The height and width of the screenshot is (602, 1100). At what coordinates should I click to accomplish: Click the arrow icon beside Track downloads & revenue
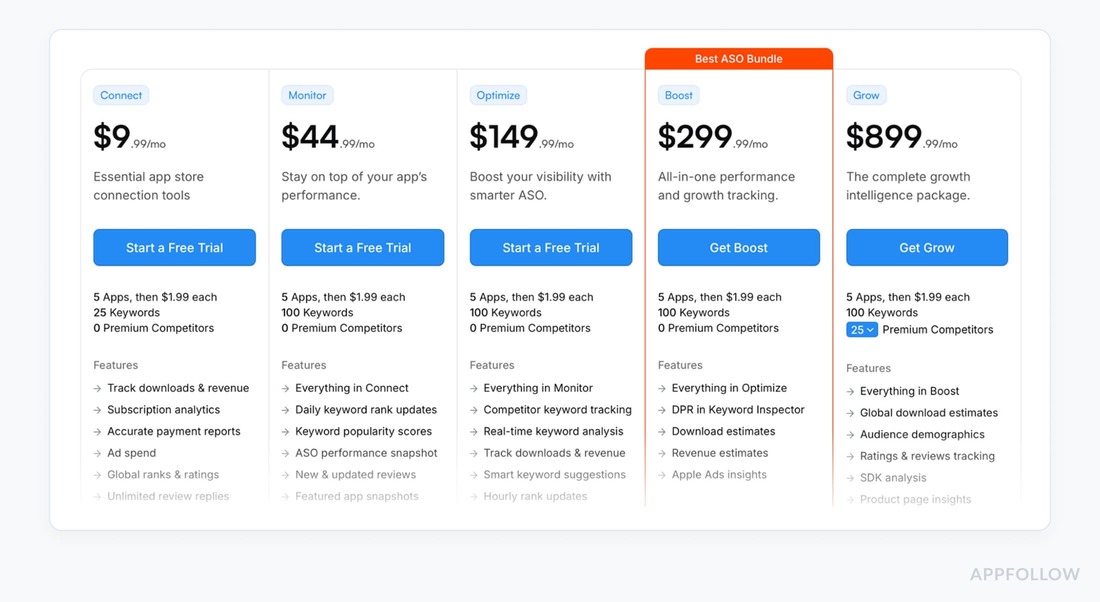click(x=97, y=388)
